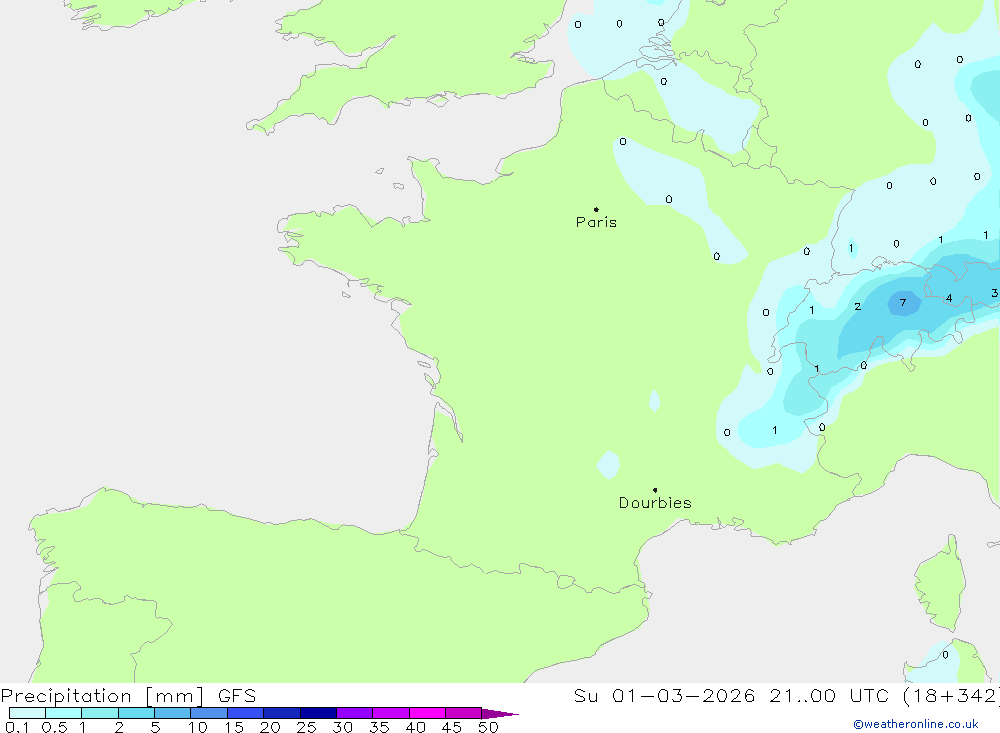This screenshot has width=1000, height=733.
Task: Pick the 45–50 mm legend color swatch
Action: point(464,713)
